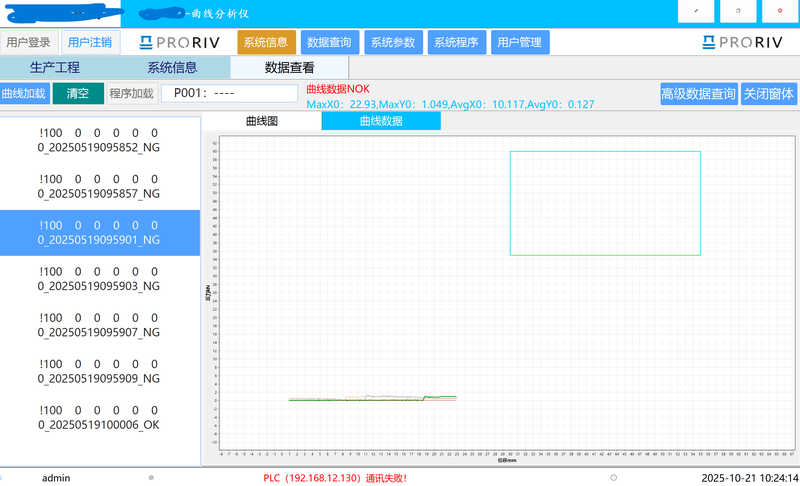The image size is (800, 486).
Task: Switch to the 曲线数据 tab
Action: click(380, 121)
